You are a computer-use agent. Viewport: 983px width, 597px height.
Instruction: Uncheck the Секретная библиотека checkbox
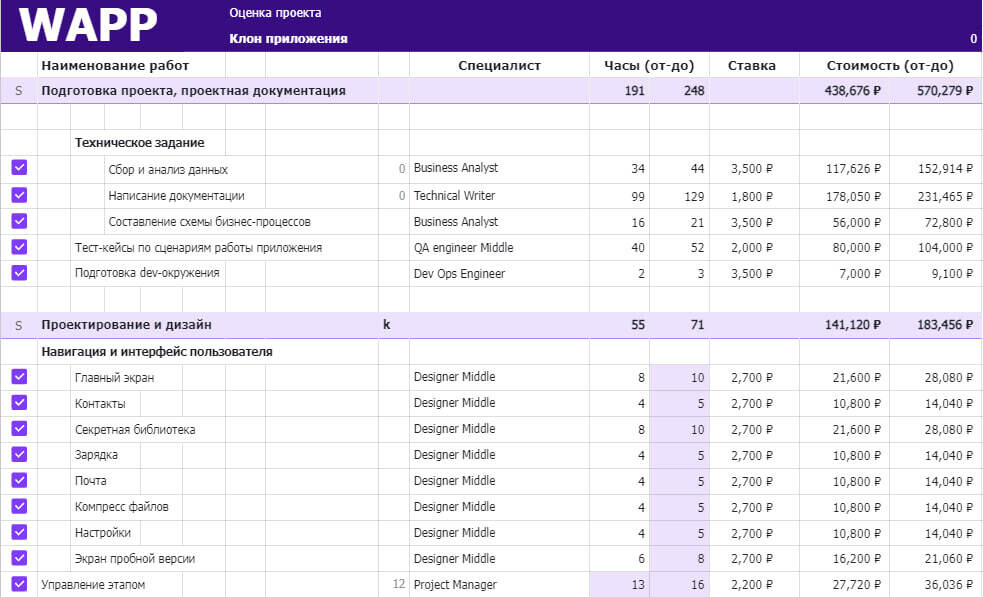tap(19, 428)
